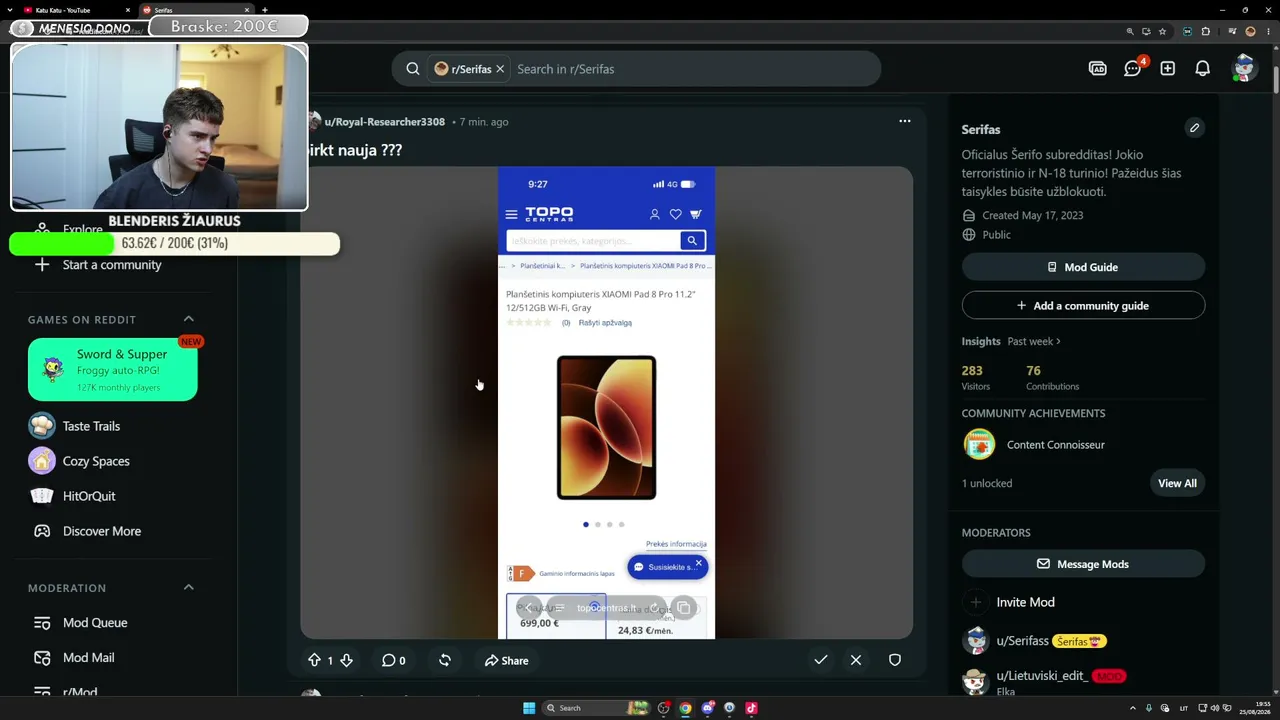
Task: Remove the r/Serifas search filter chip
Action: click(500, 69)
